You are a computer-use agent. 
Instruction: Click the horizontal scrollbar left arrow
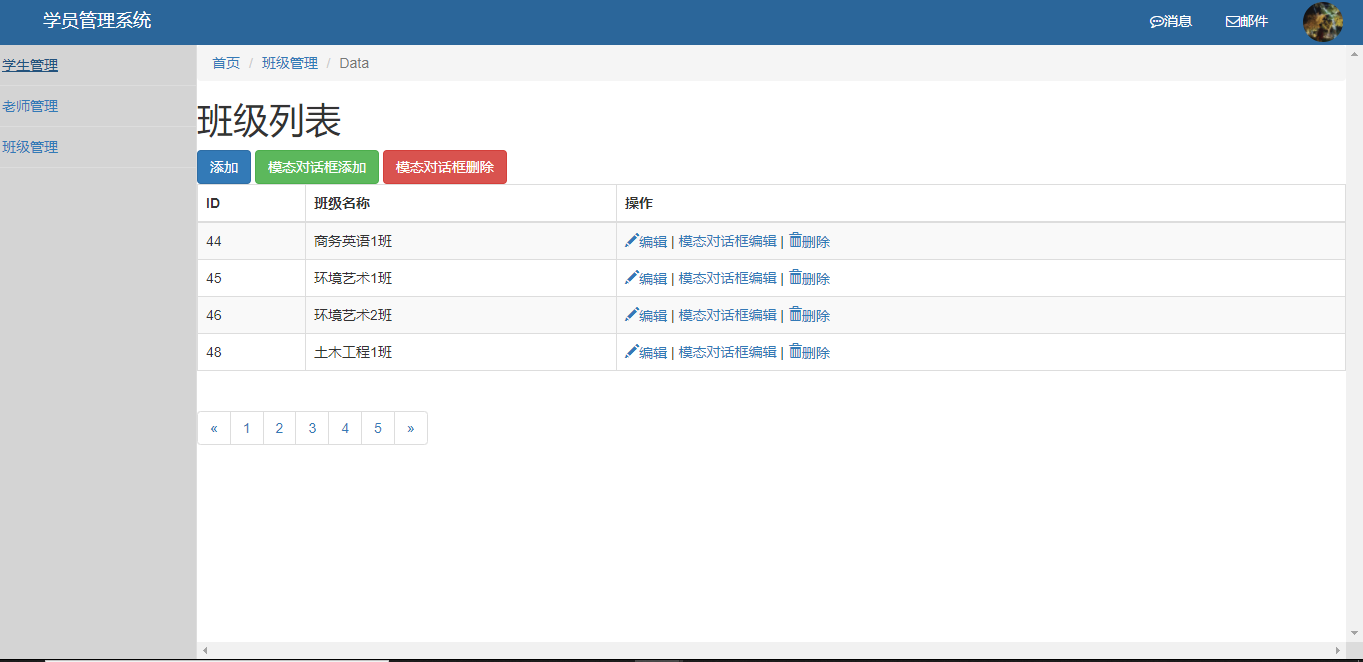click(205, 650)
